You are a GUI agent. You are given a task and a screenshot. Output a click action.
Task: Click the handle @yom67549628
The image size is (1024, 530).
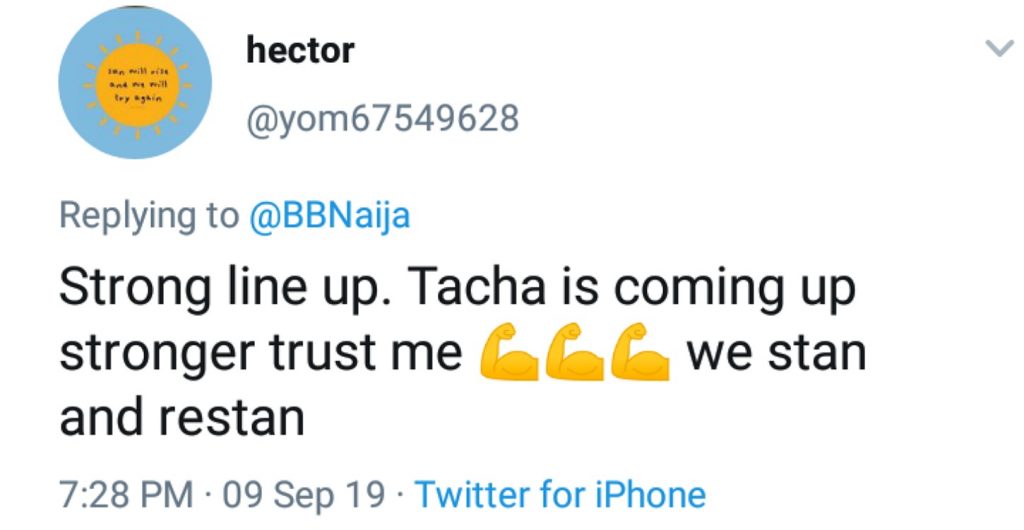tap(383, 118)
